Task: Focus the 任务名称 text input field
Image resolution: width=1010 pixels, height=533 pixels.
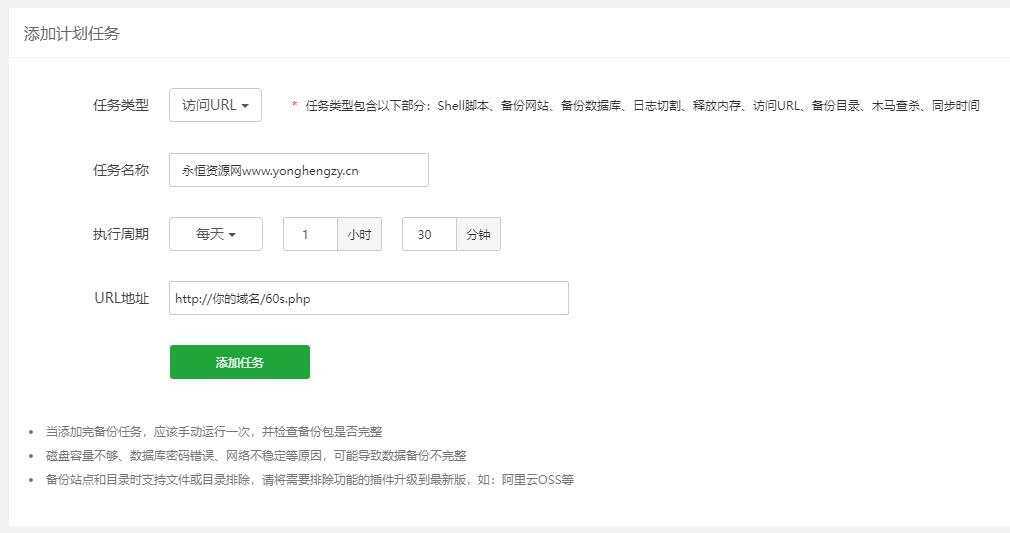Action: tap(298, 170)
